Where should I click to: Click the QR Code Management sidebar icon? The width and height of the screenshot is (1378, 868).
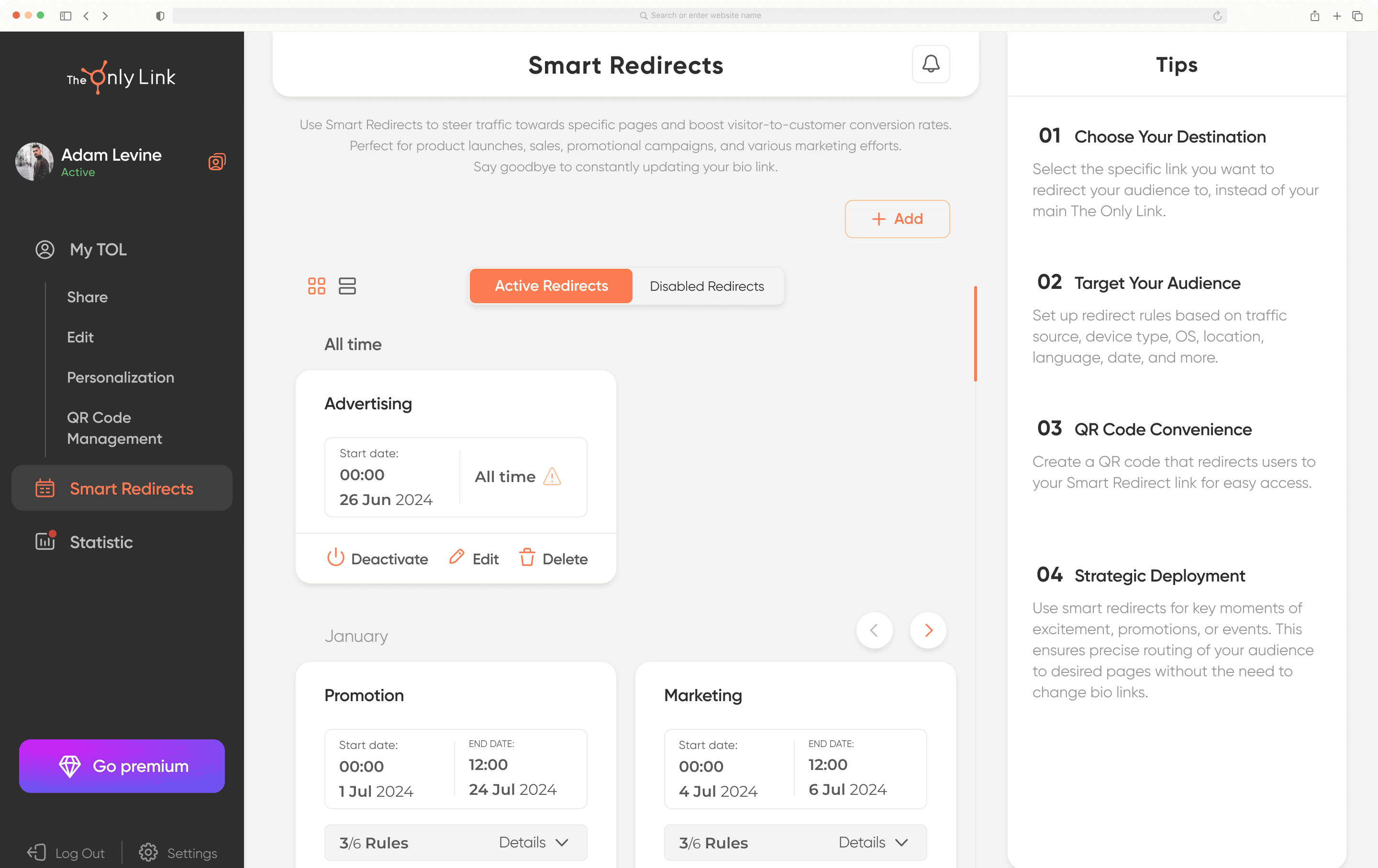point(113,427)
